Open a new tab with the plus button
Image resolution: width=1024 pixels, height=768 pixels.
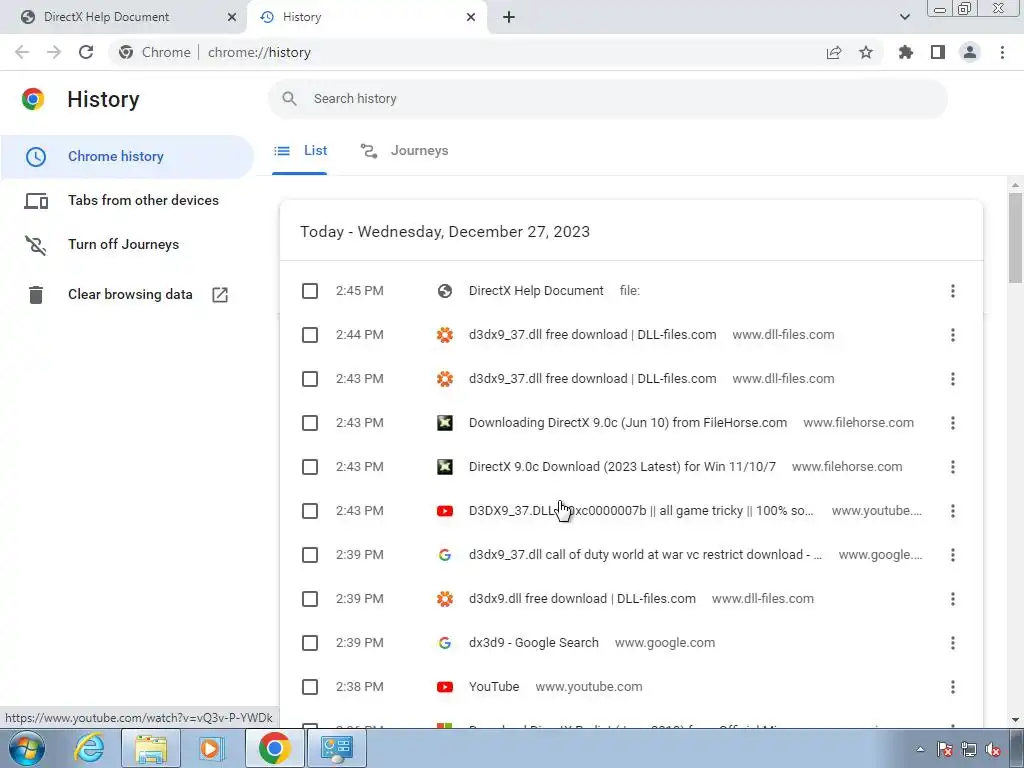pos(509,17)
